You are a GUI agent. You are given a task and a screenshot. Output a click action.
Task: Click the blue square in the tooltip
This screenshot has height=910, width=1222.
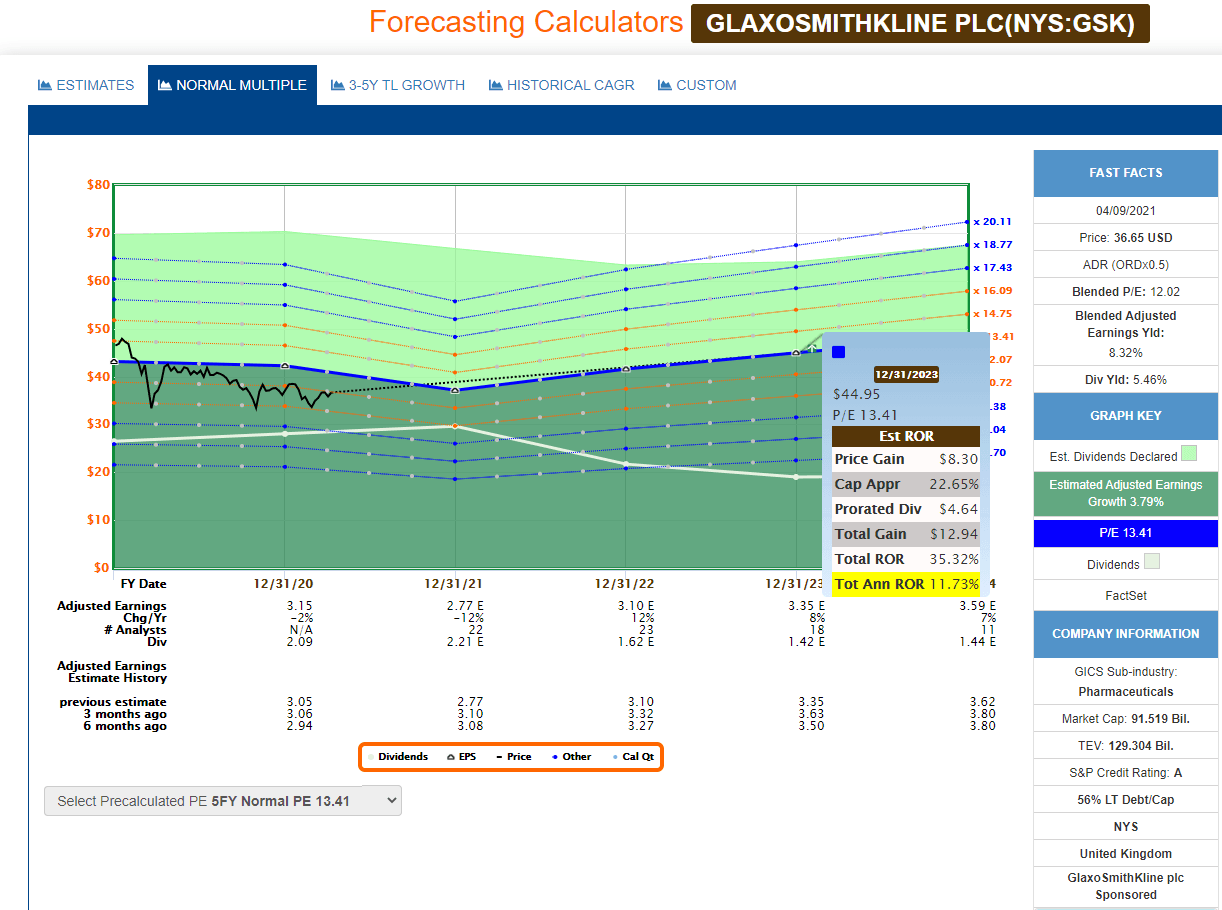click(x=839, y=352)
